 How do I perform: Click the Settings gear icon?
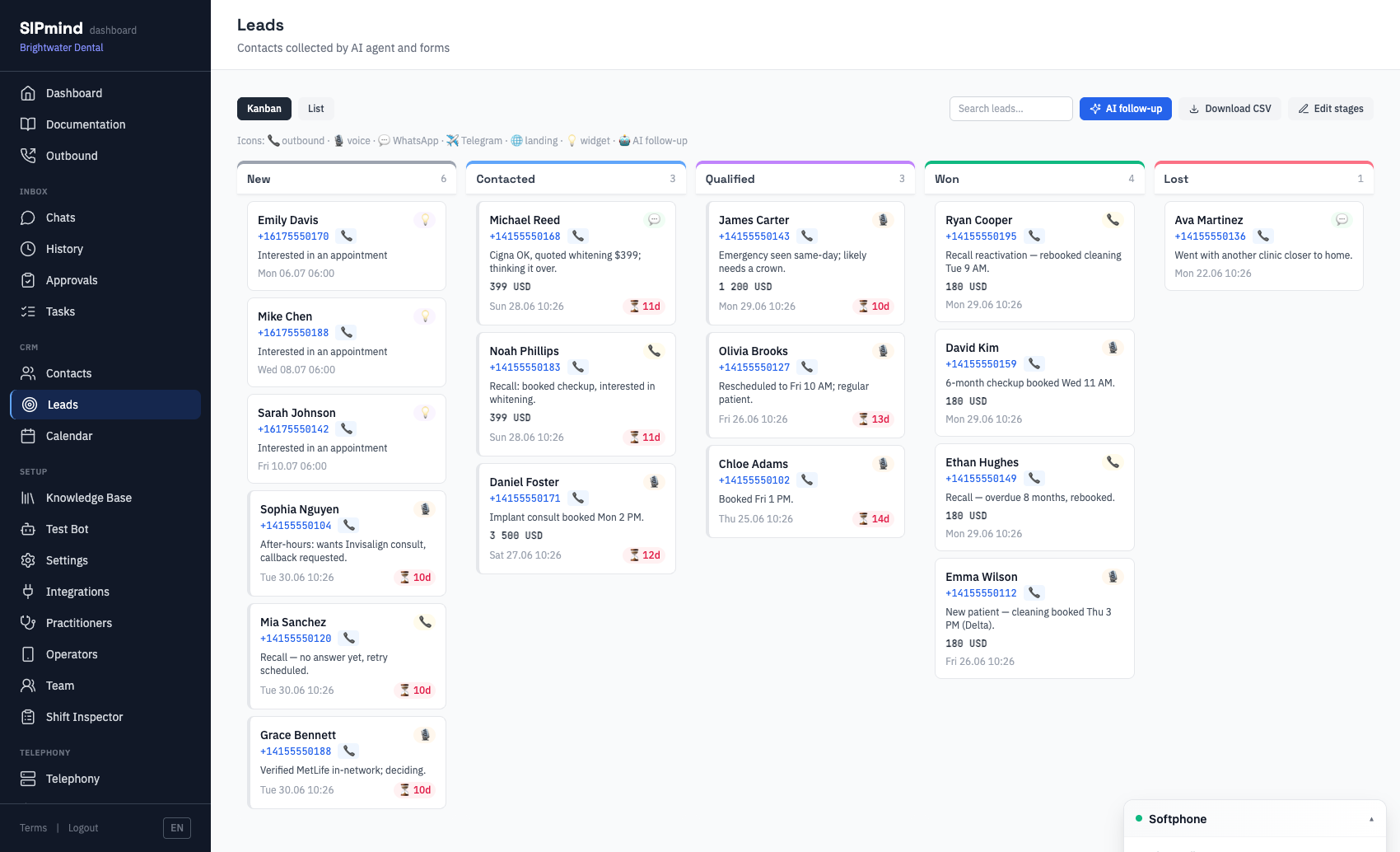pos(28,560)
